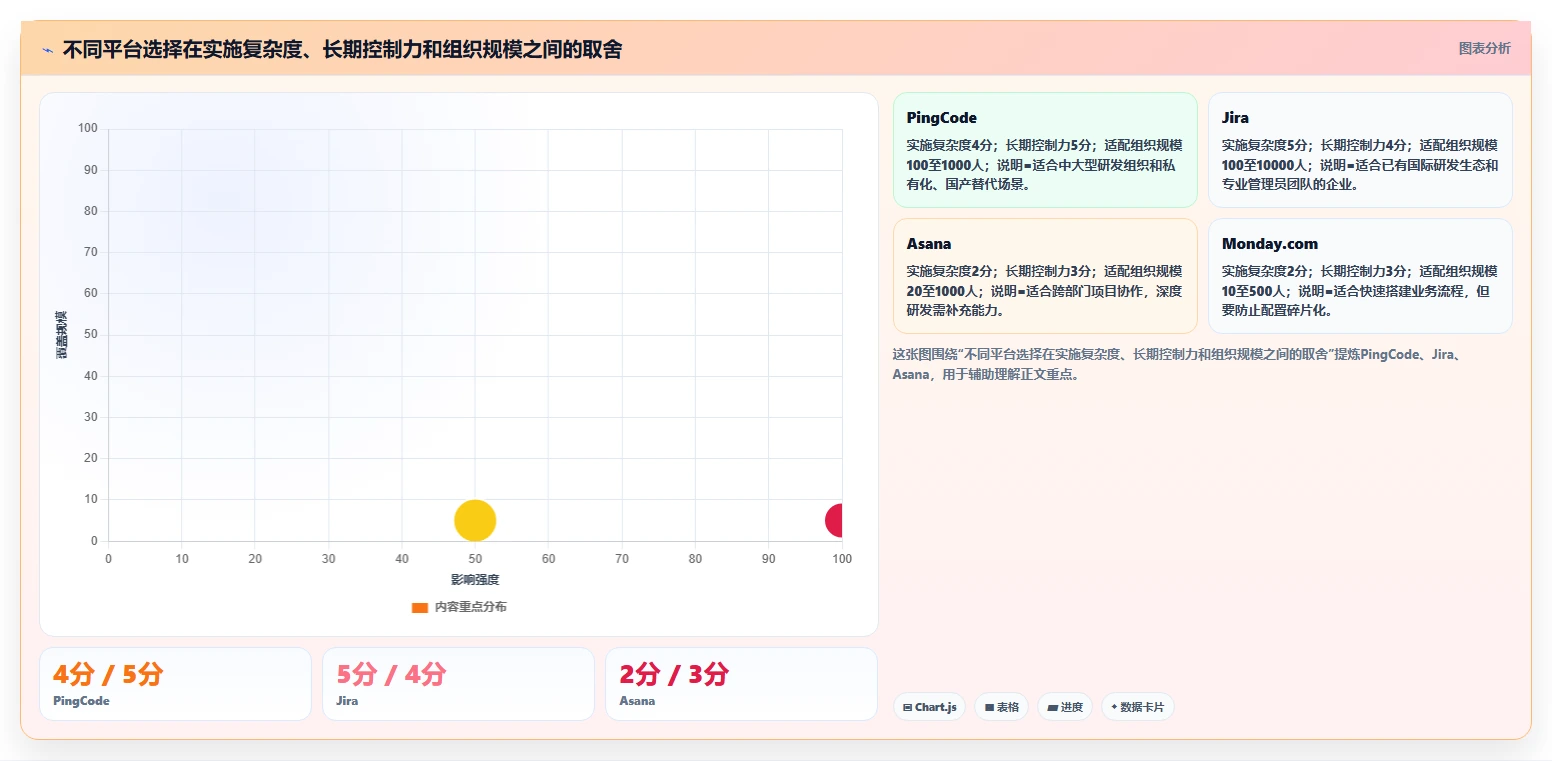
Task: Click the 表格 tag
Action: 1001,707
